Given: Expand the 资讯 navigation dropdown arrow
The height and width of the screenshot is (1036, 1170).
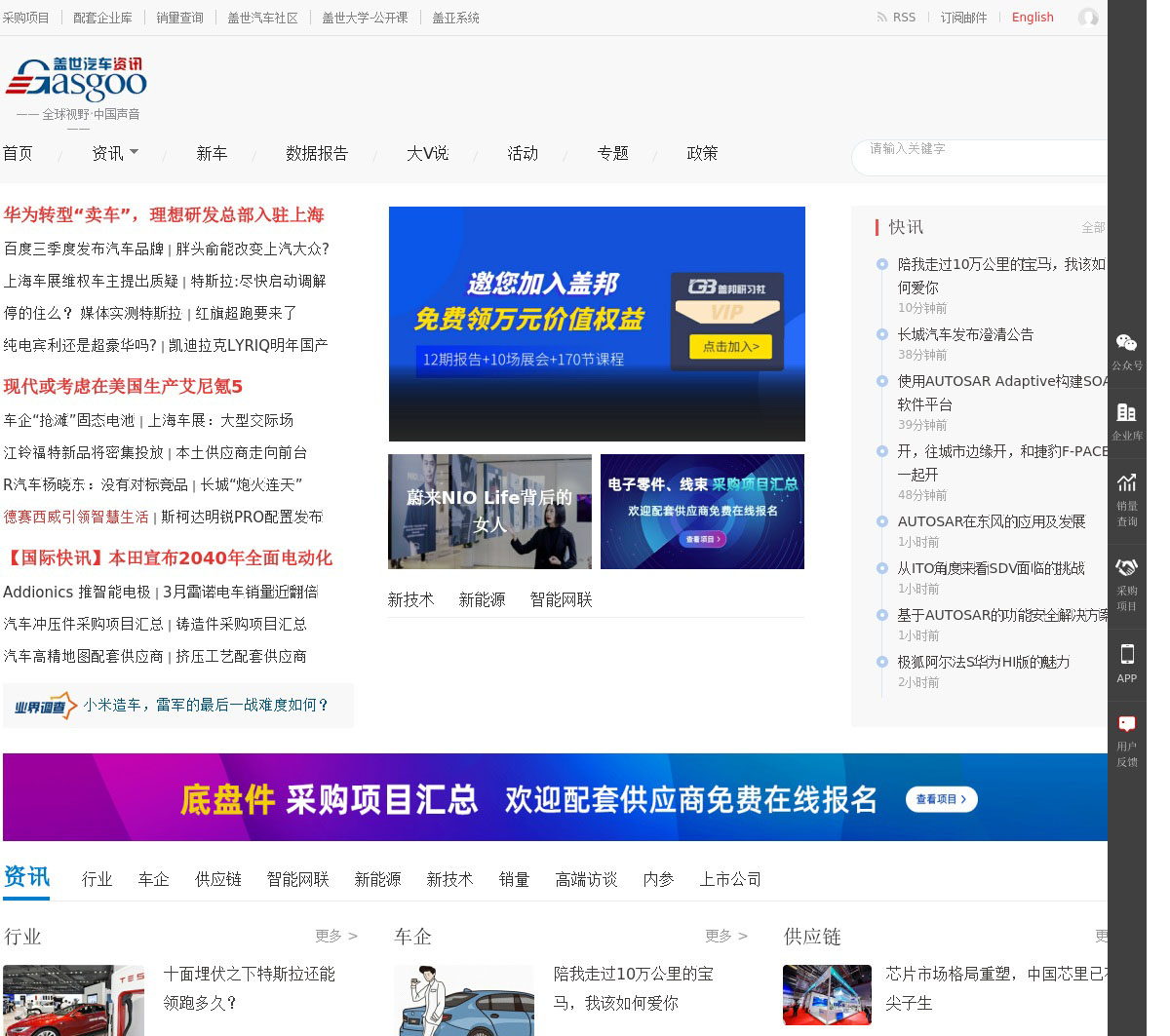Looking at the screenshot, I should pyautogui.click(x=135, y=152).
